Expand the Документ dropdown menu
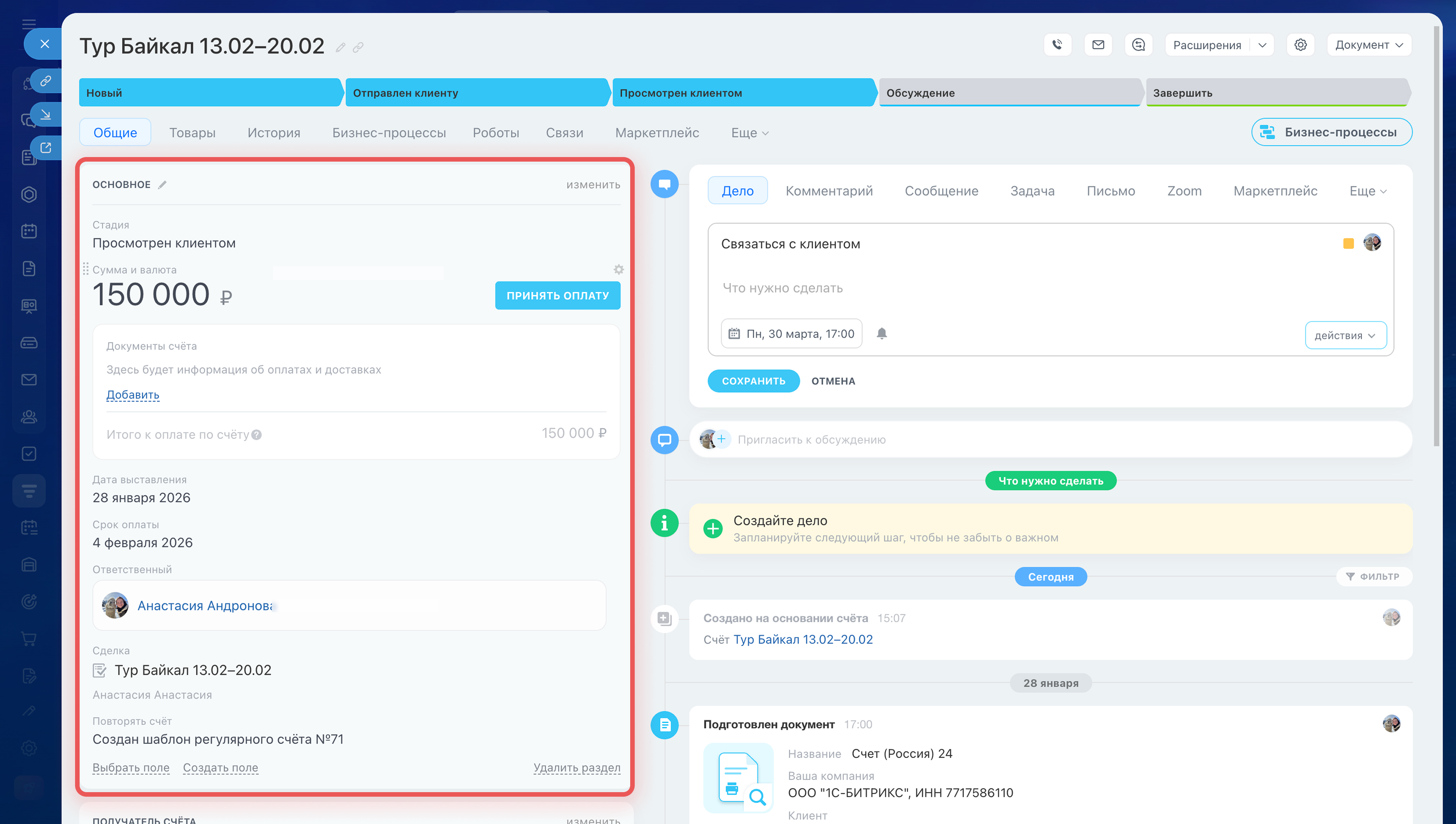 (1368, 45)
